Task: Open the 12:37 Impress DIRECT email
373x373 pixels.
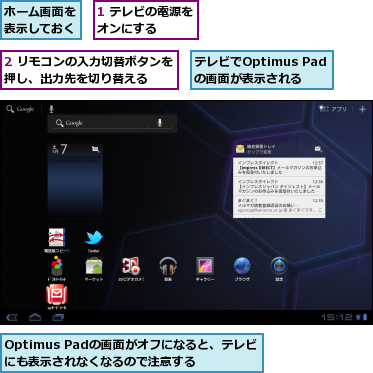Action: 279,168
